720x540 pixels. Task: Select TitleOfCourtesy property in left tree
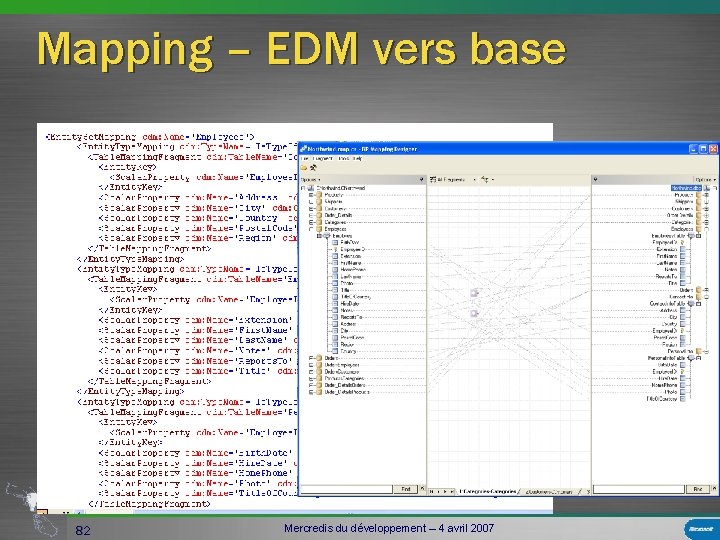point(355,297)
